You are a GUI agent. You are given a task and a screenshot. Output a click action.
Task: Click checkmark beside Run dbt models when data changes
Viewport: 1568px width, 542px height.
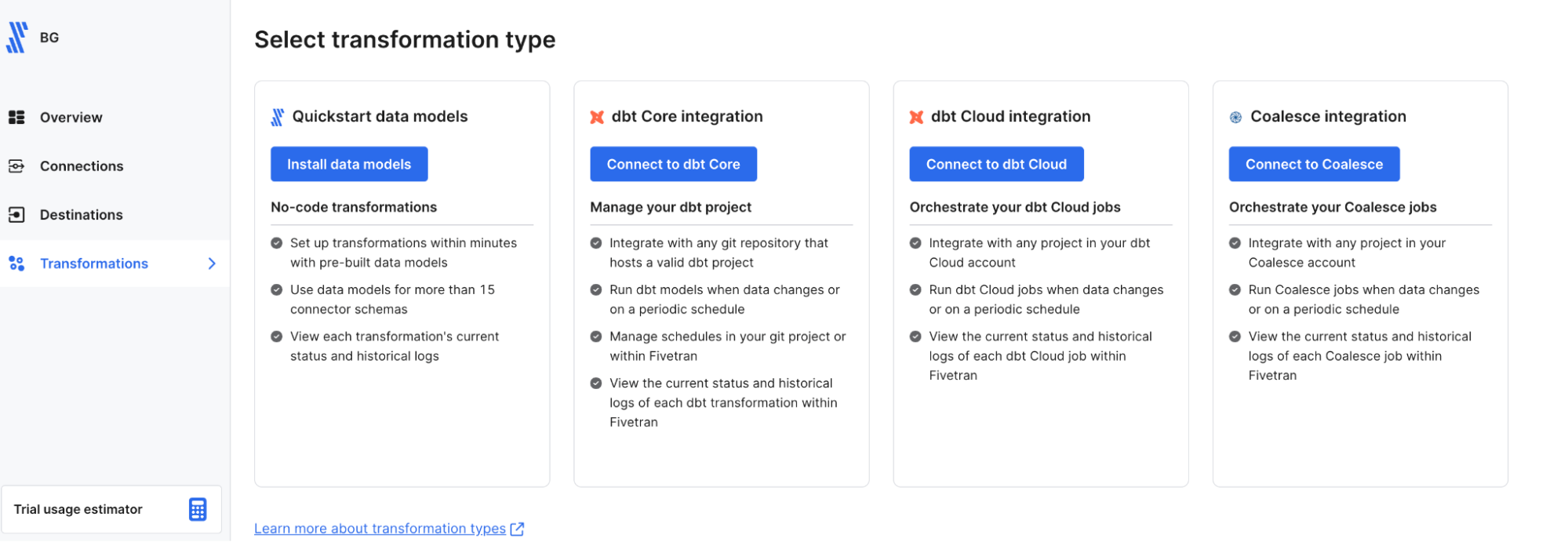click(596, 289)
